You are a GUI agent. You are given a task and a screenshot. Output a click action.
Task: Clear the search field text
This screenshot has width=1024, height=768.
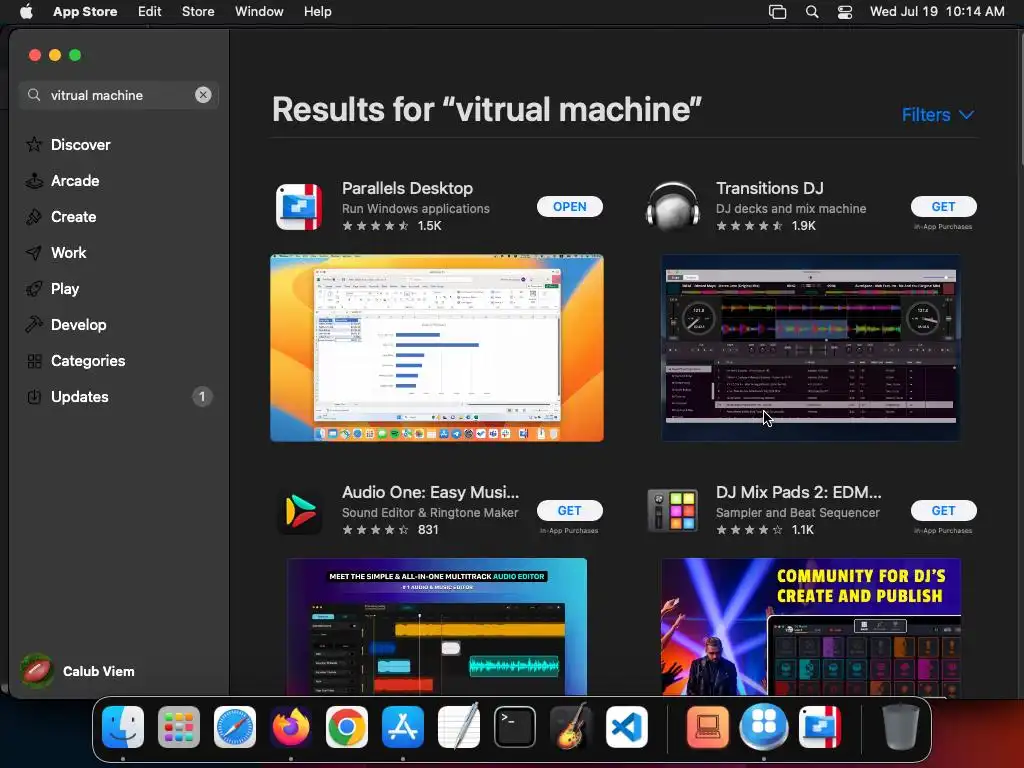click(x=203, y=95)
